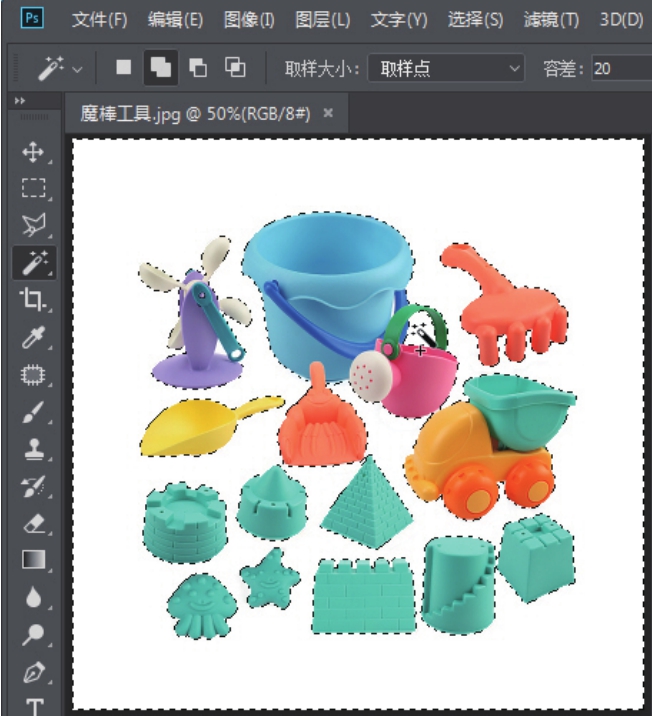The image size is (652, 716).
Task: Choose New Selection mode
Action: (123, 68)
